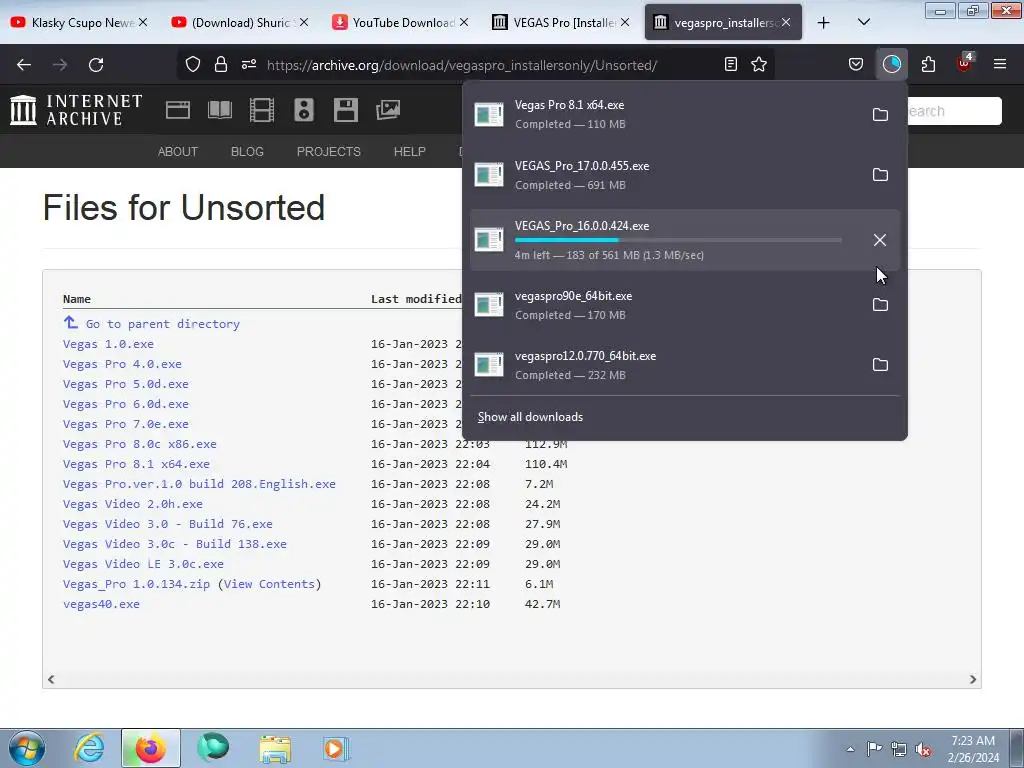The width and height of the screenshot is (1024, 768).
Task: Click the VEGAS_Pro_16.0.0.424.exe download progress bar
Action: pyautogui.click(x=678, y=240)
